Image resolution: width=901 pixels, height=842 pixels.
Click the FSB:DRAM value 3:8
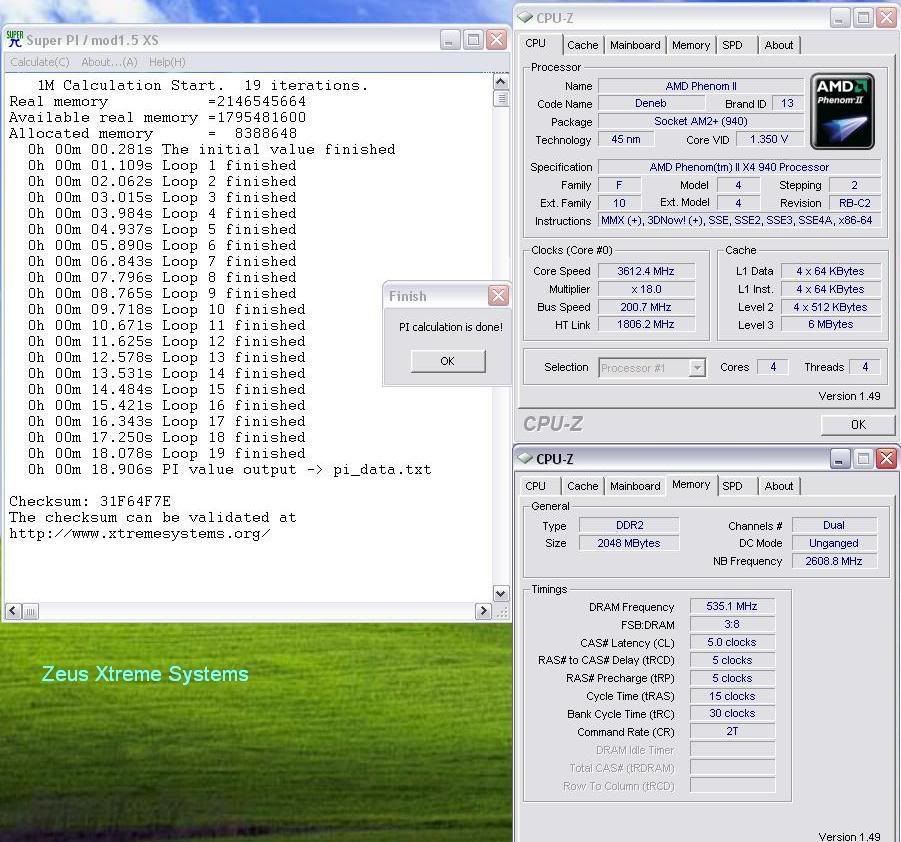point(732,624)
